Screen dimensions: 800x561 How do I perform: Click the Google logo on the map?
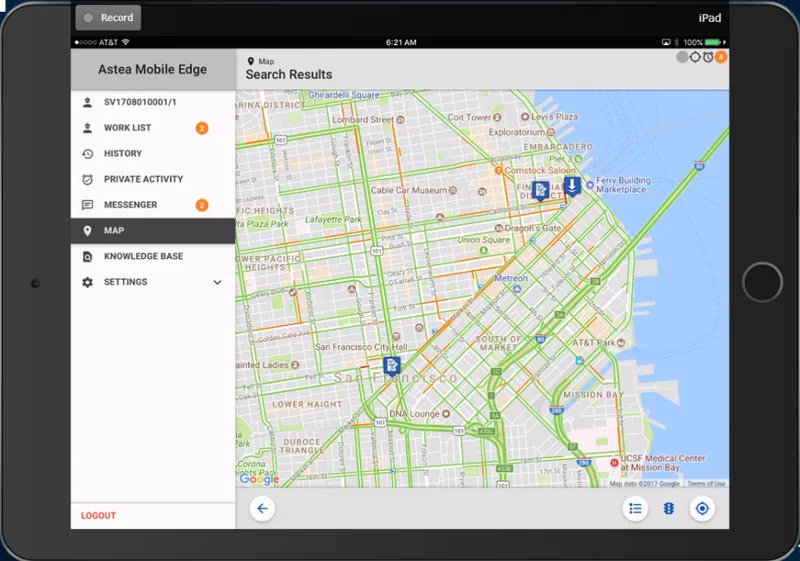pyautogui.click(x=259, y=479)
